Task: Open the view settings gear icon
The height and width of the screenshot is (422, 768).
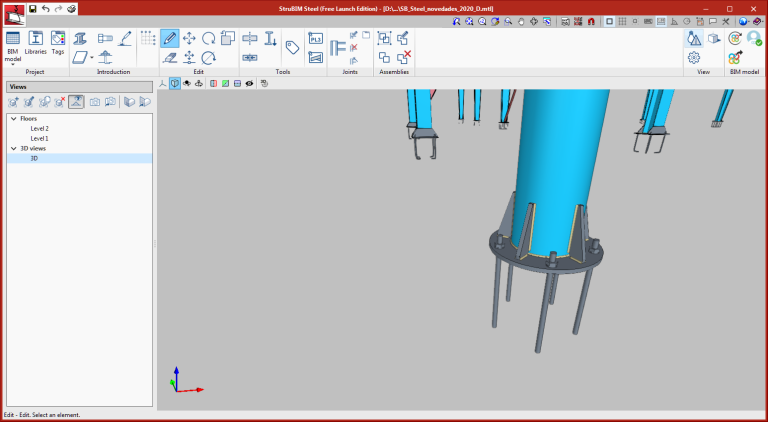Action: point(693,58)
